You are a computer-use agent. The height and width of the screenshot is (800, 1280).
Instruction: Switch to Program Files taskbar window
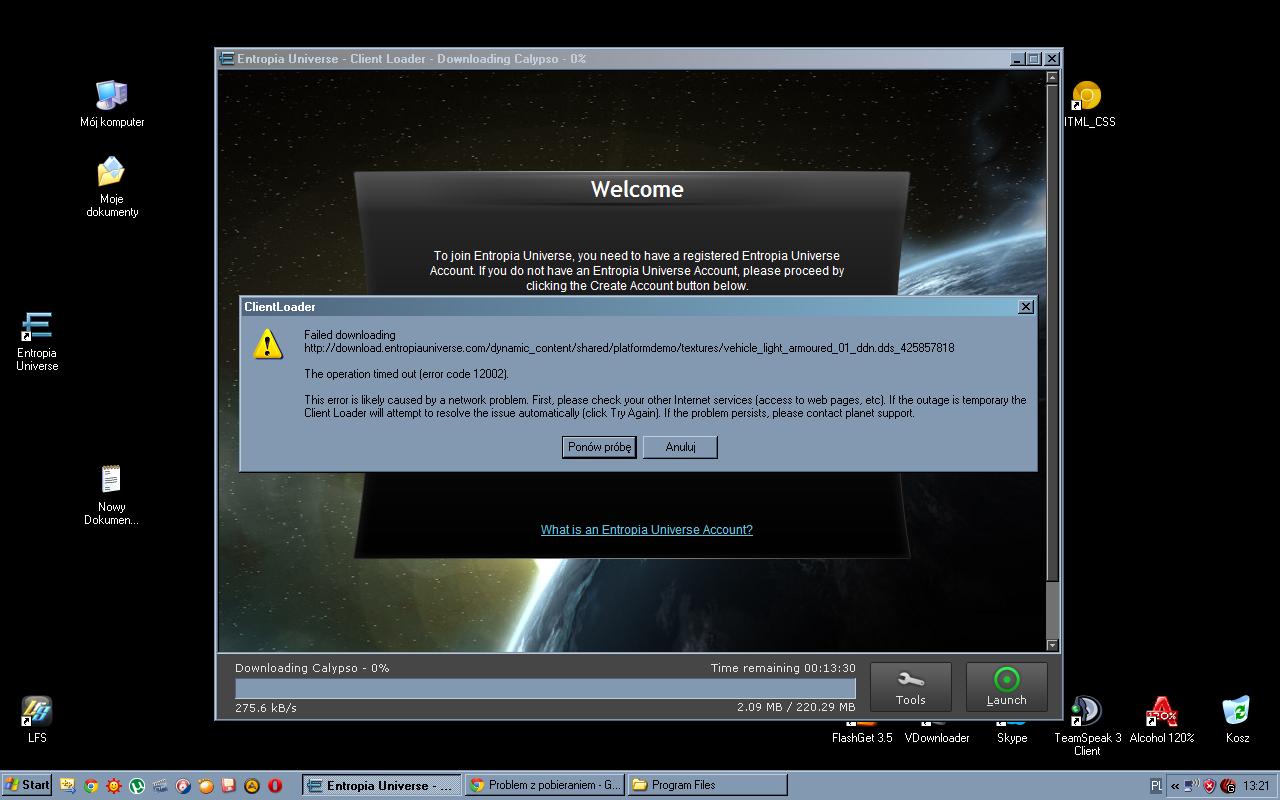point(706,785)
